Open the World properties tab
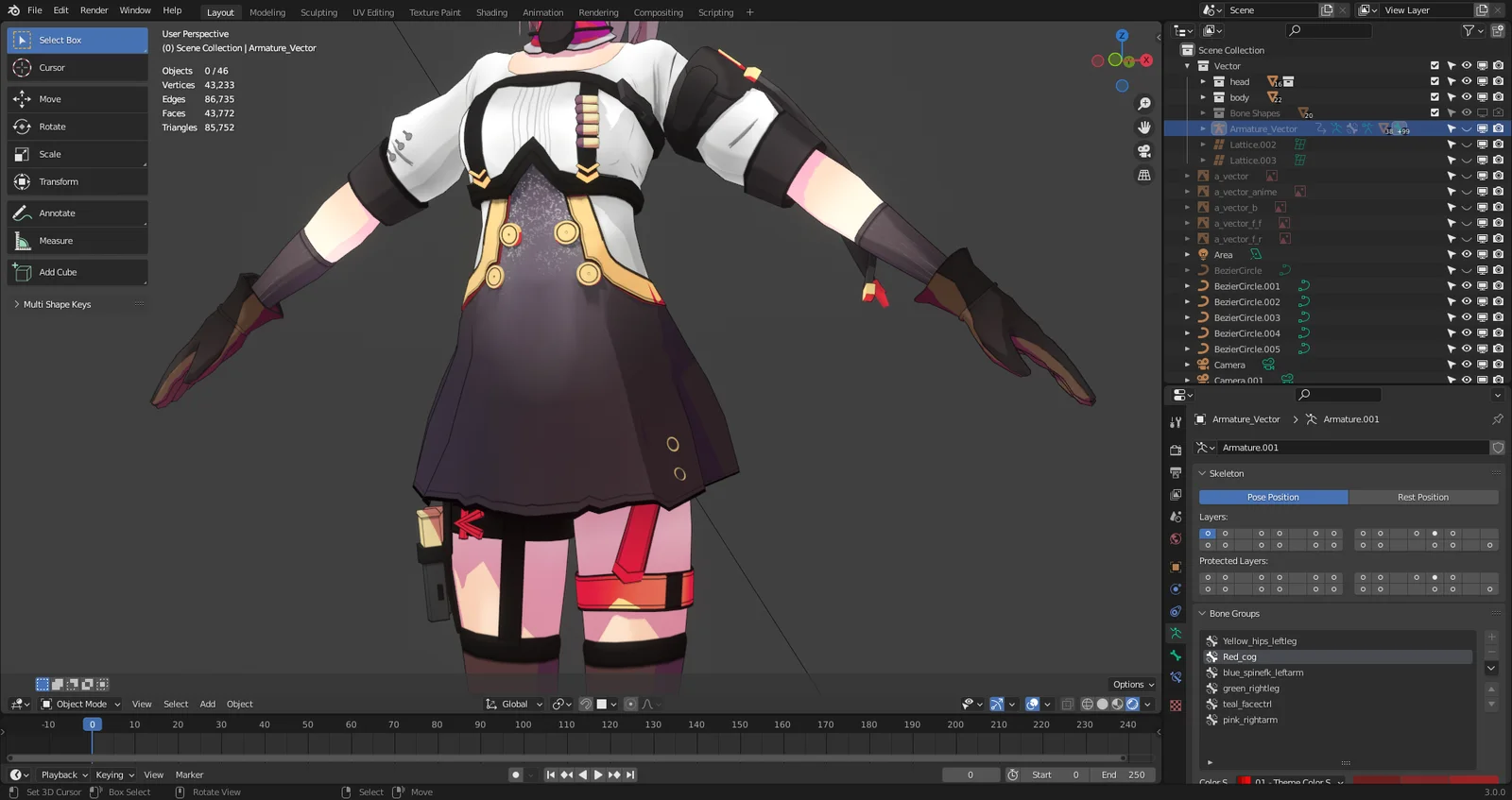The image size is (1512, 800). point(1176,539)
